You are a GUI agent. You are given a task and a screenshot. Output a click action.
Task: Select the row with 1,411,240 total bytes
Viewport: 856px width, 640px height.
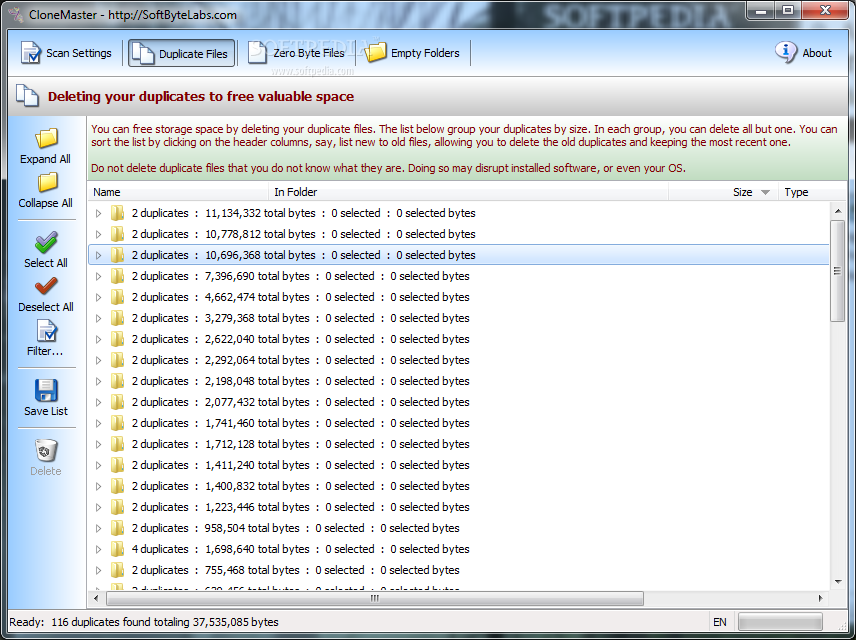pos(459,465)
